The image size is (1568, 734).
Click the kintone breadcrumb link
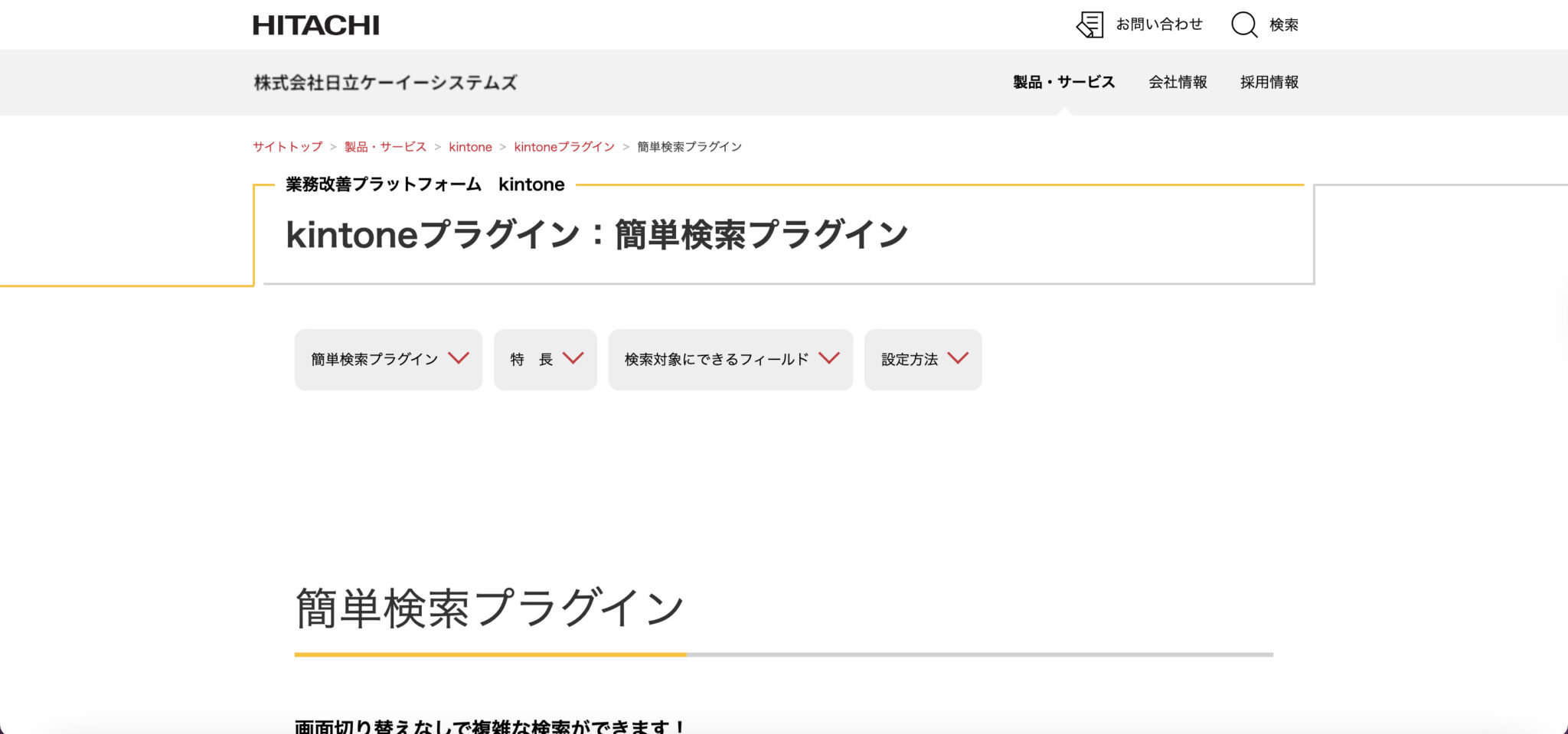click(x=469, y=146)
